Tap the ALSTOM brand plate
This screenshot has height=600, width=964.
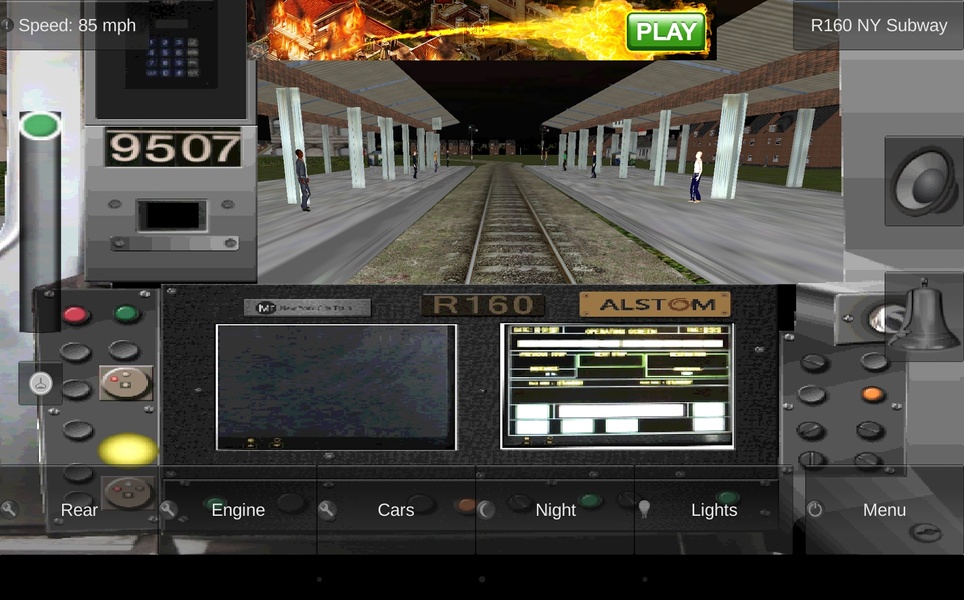[655, 304]
